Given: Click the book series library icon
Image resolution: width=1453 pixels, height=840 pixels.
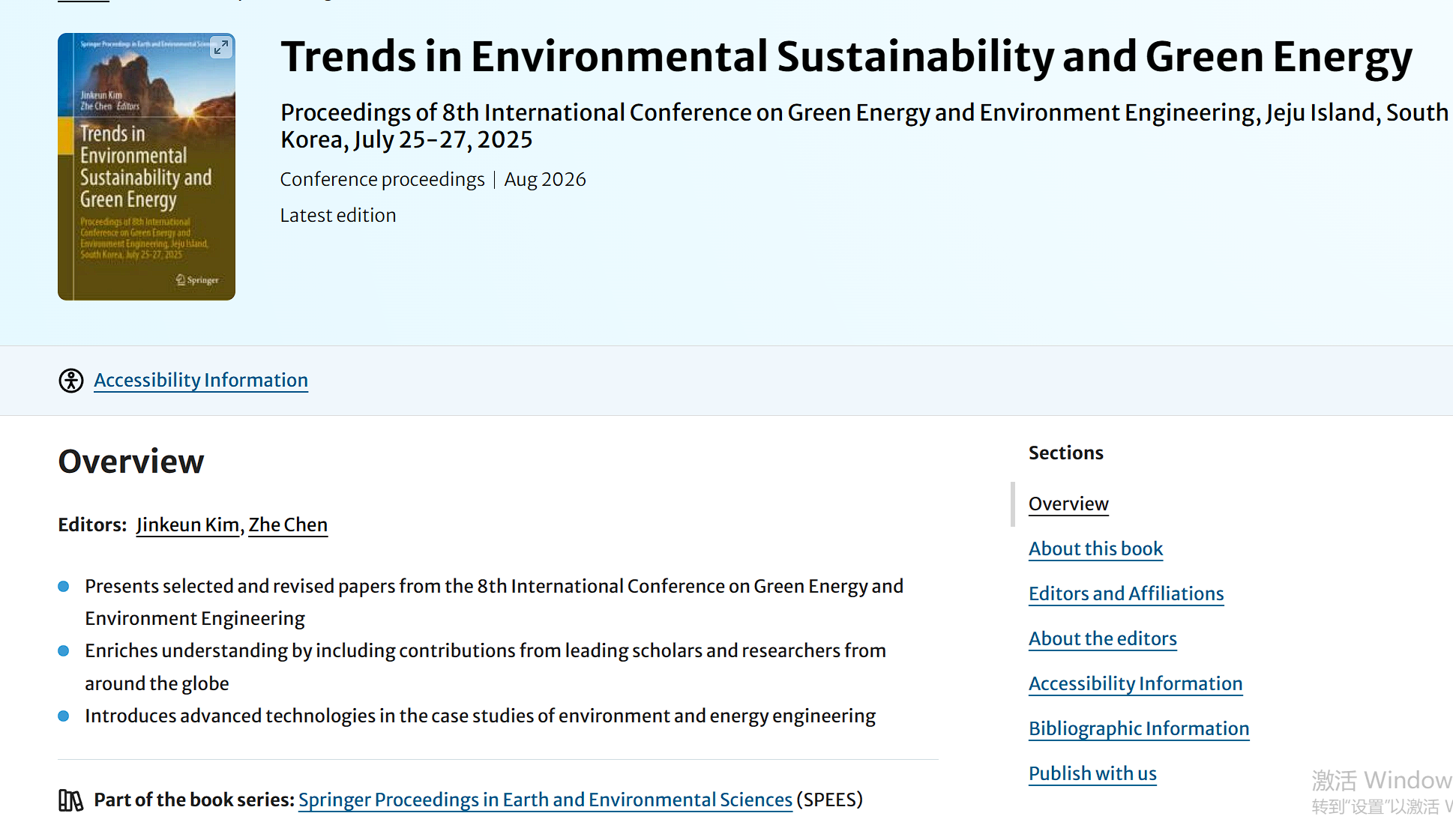Looking at the screenshot, I should click(70, 800).
